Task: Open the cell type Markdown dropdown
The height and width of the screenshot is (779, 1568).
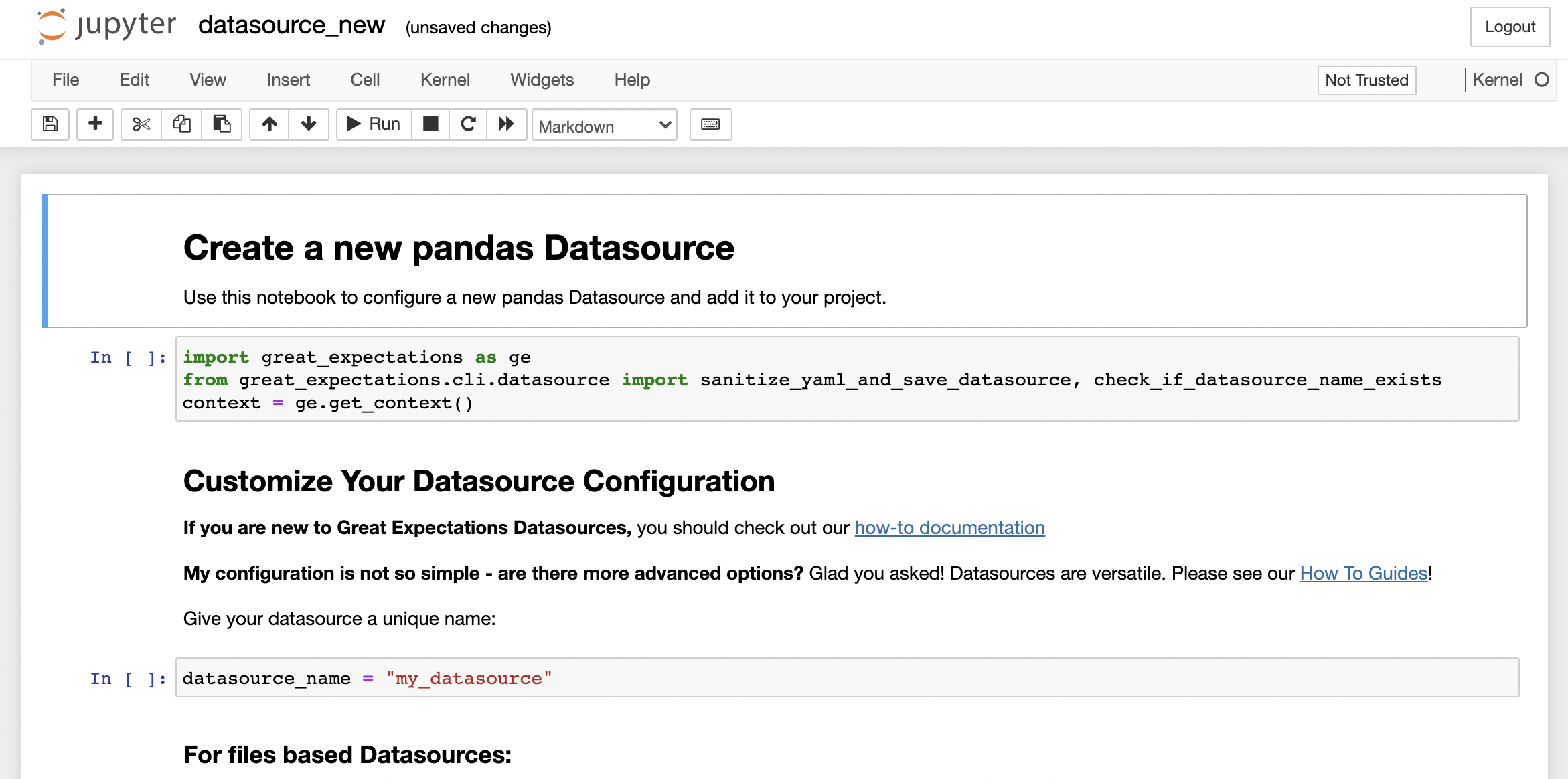Action: point(605,125)
